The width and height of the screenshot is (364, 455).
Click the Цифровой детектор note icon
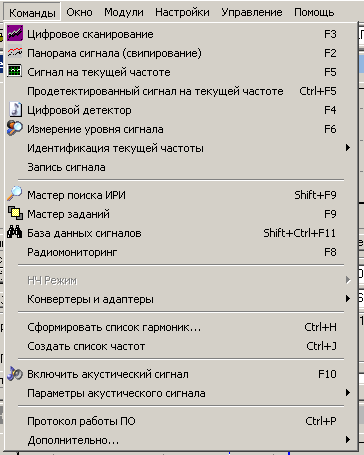pos(15,109)
